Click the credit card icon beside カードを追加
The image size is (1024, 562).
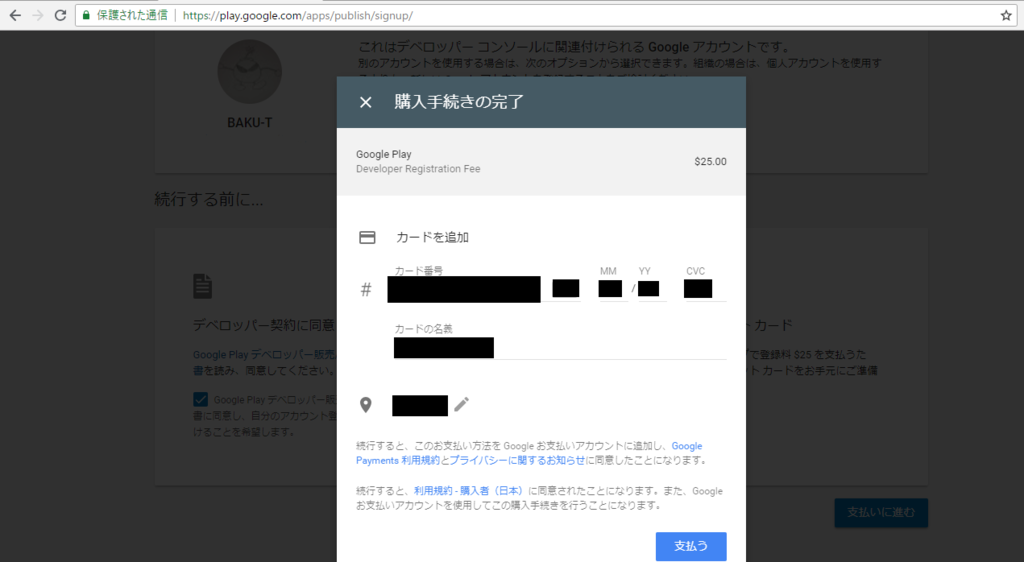367,238
